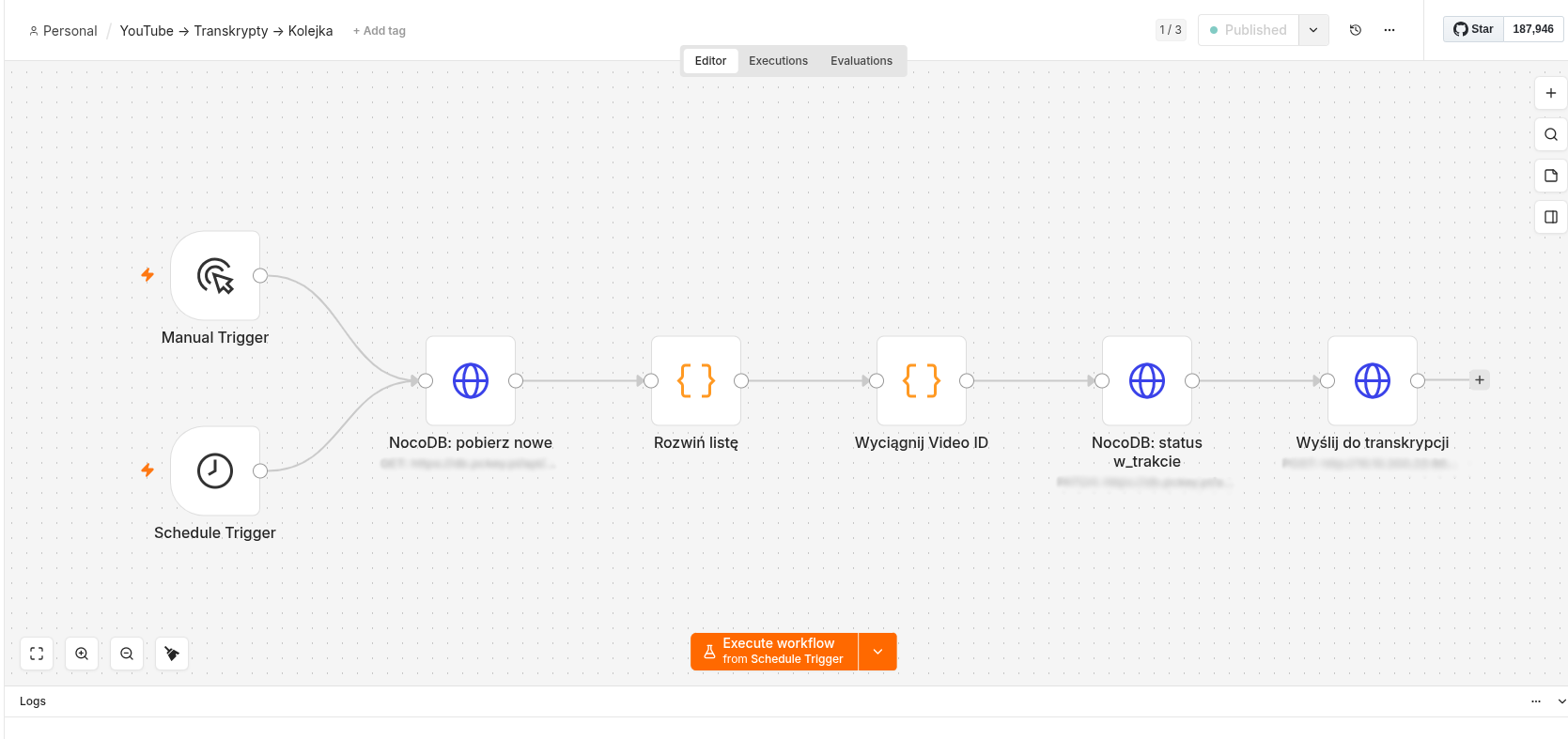Image resolution: width=1568 pixels, height=739 pixels.
Task: Open the add node plus panel
Action: point(1551,93)
